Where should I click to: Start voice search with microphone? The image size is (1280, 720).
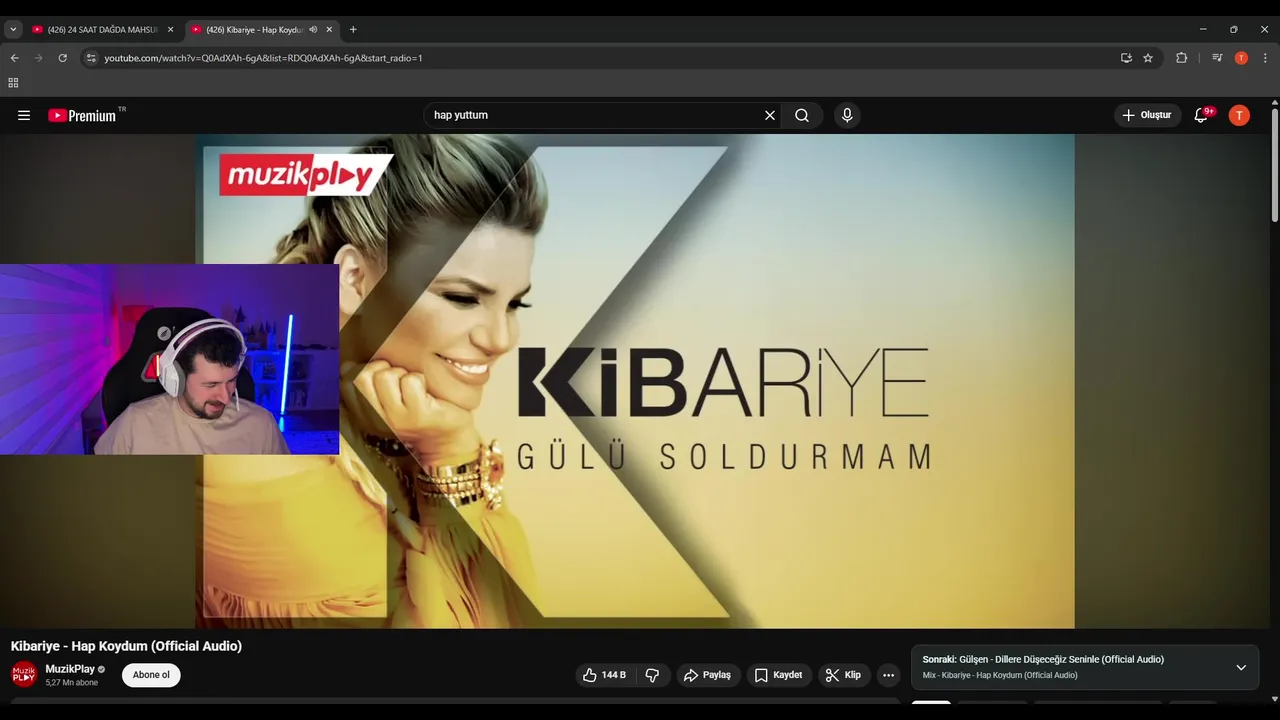point(847,115)
